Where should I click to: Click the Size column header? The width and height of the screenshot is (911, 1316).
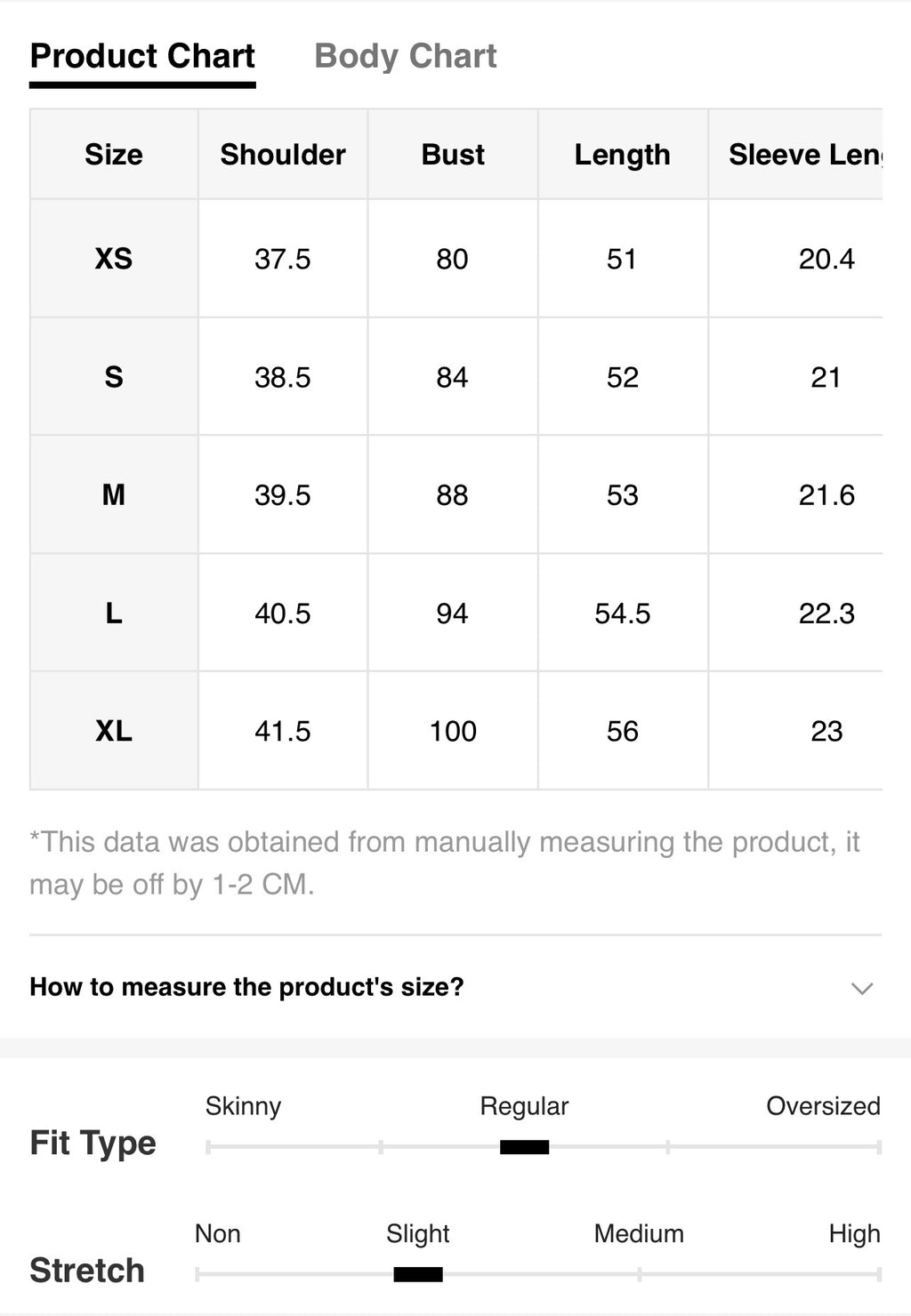coord(114,155)
